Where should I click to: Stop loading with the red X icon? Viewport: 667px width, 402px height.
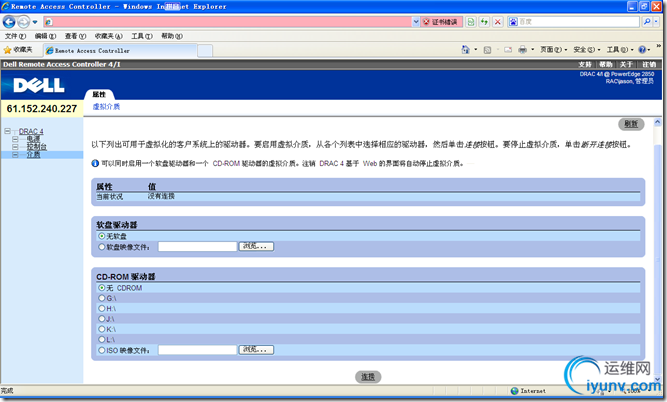point(498,22)
